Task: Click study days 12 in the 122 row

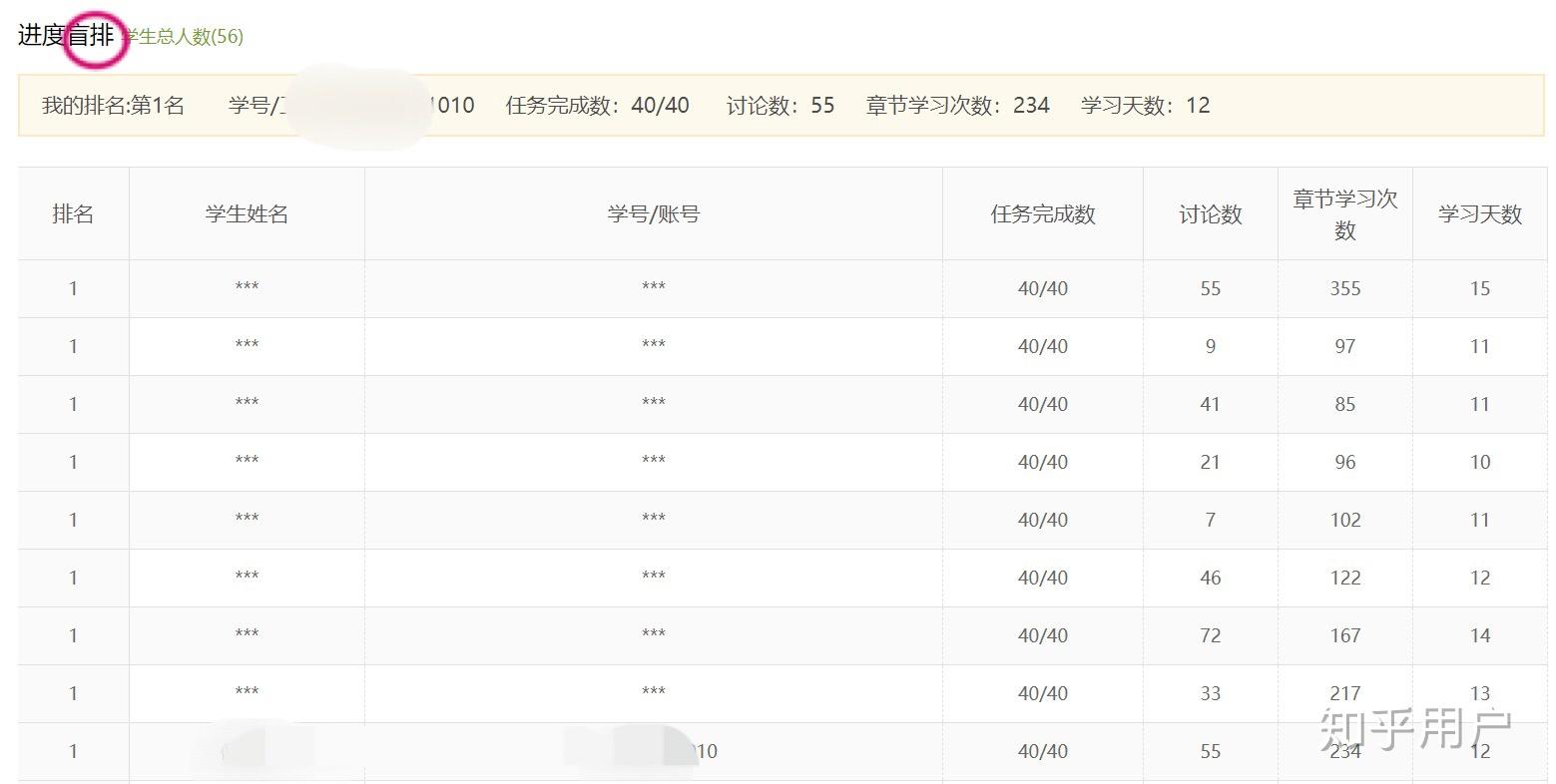Action: pyautogui.click(x=1479, y=578)
